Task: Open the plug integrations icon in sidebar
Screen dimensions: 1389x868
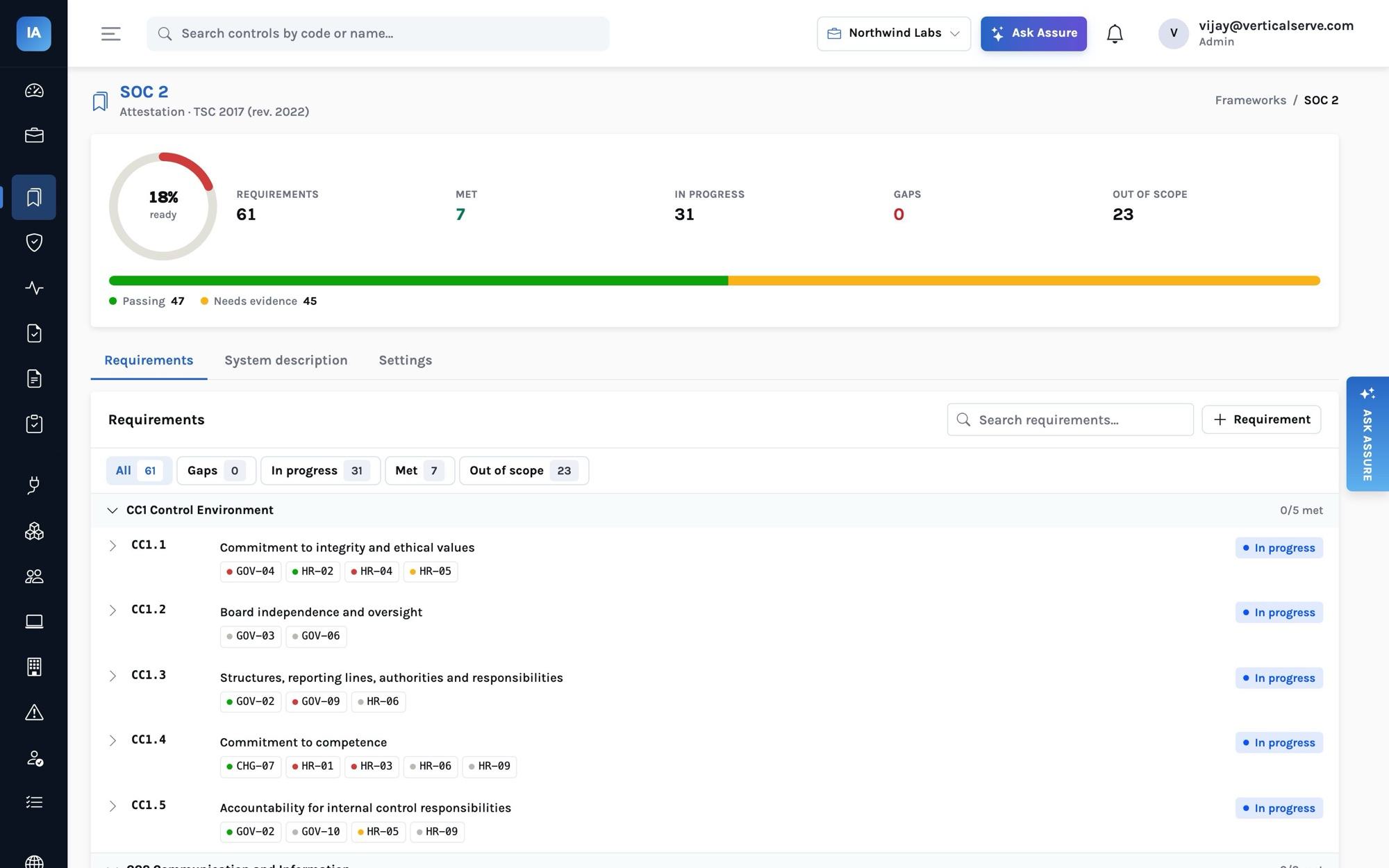Action: 34,485
